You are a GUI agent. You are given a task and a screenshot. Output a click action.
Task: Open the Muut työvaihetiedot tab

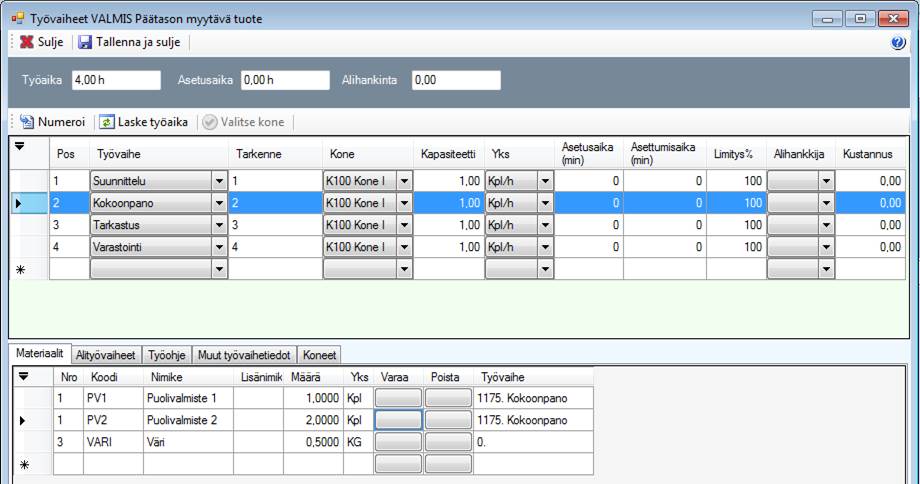click(x=244, y=355)
